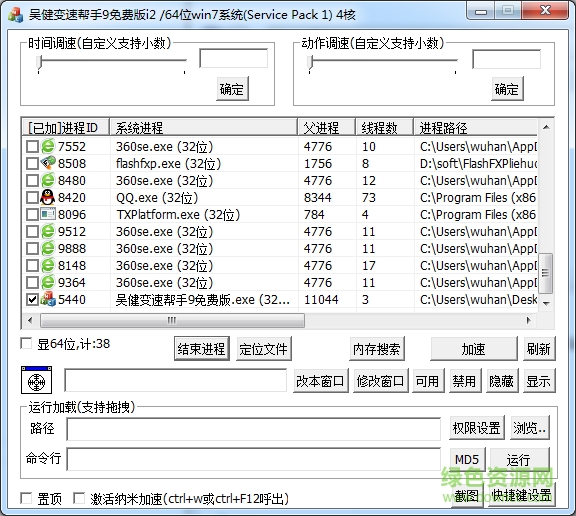This screenshot has width=576, height=516.
Task: Click the 命令行 command line input field
Action: pyautogui.click(x=254, y=459)
